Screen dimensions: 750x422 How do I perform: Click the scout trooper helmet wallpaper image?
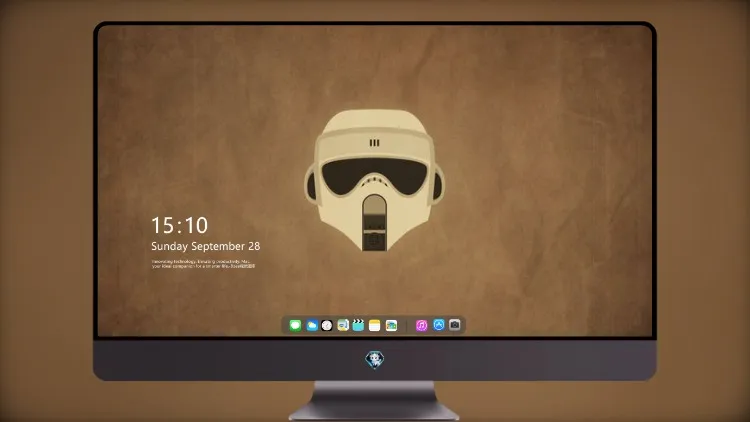click(x=375, y=180)
